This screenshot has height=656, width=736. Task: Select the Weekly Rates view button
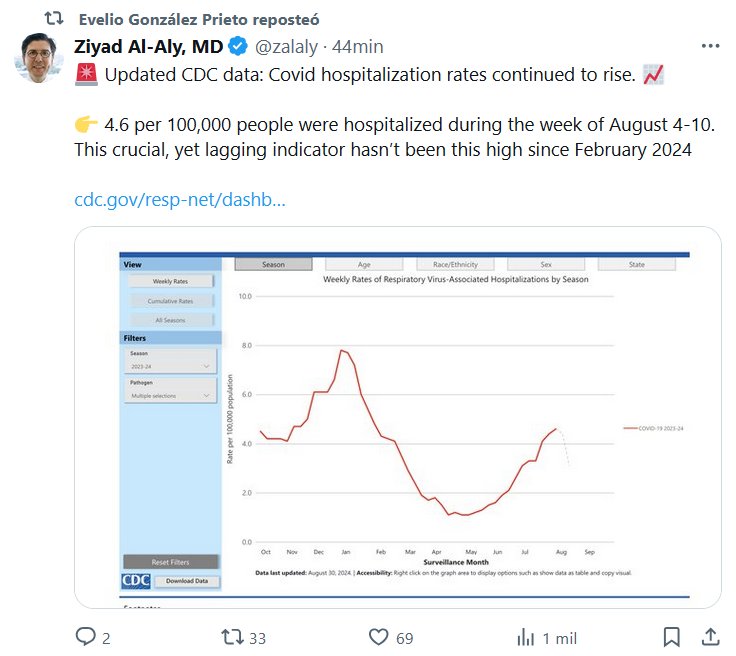[171, 282]
